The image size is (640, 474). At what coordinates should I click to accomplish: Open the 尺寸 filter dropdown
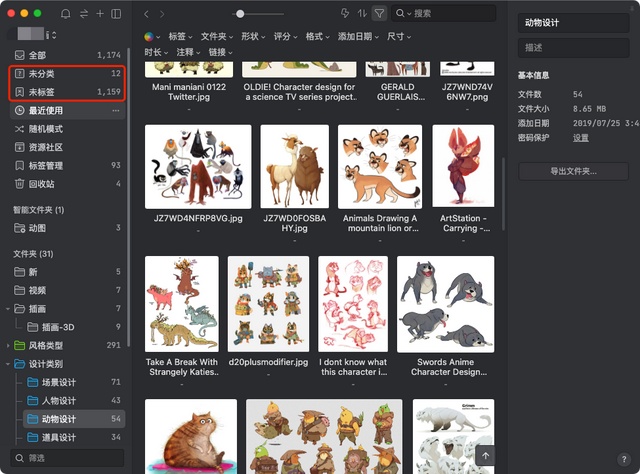click(x=399, y=37)
